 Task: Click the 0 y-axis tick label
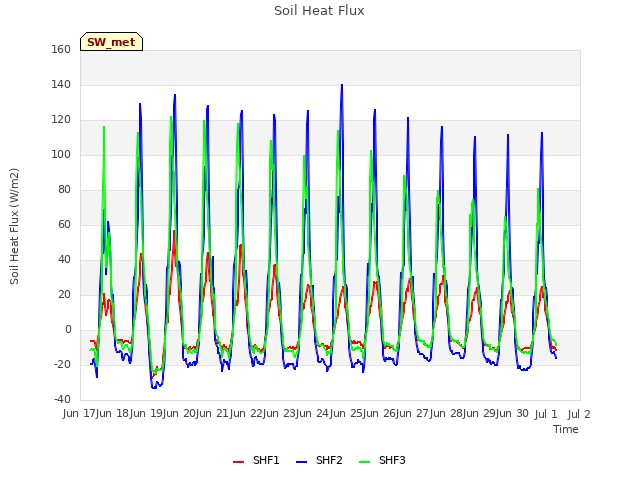(x=68, y=329)
